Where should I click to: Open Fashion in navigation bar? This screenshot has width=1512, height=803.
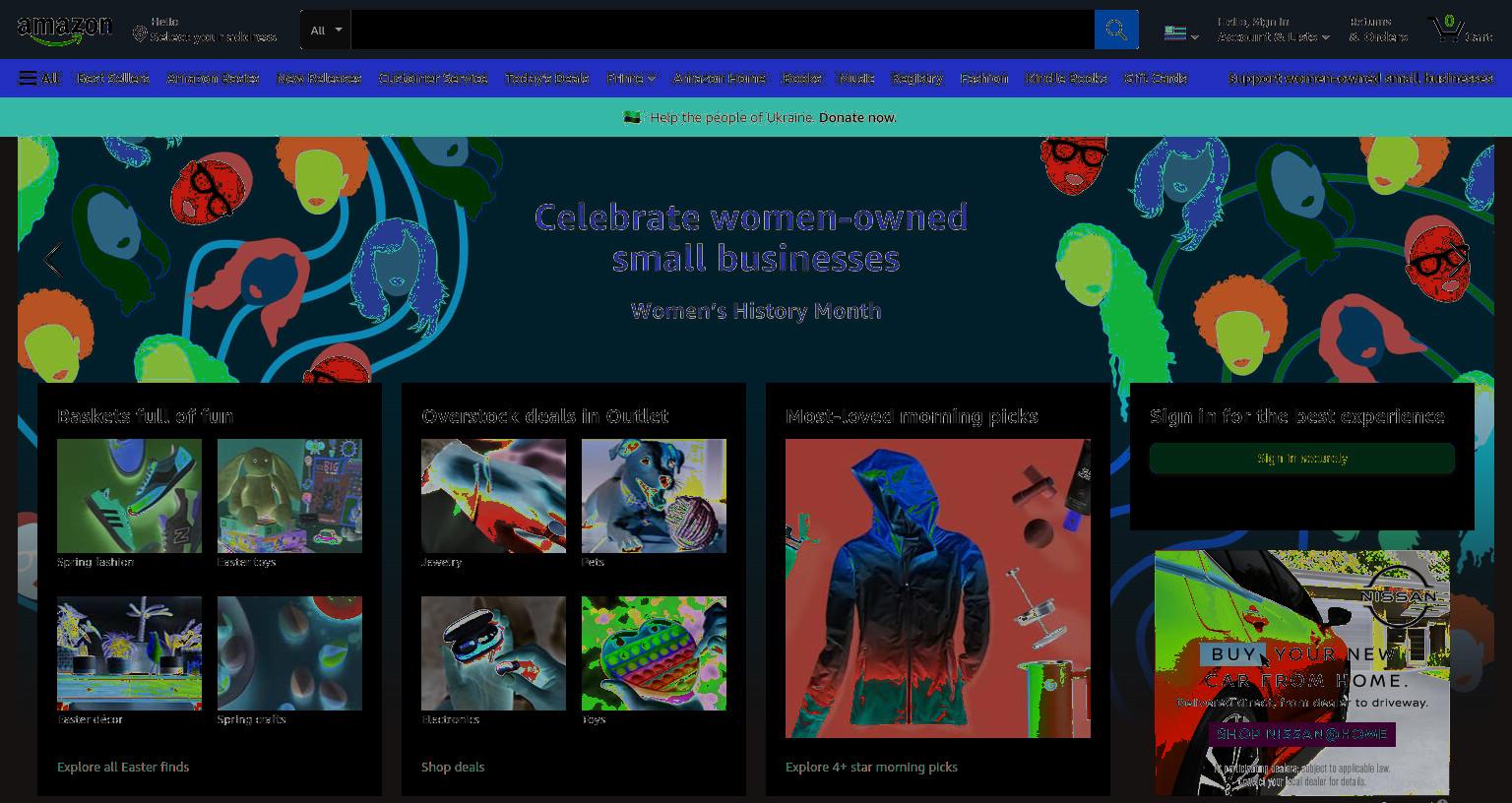click(x=984, y=78)
